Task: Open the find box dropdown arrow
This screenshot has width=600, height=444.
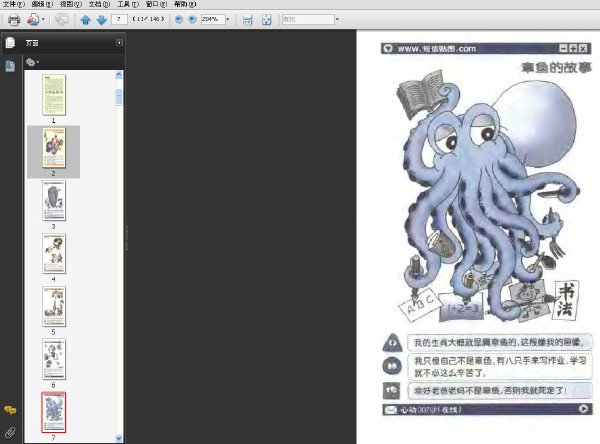Action: click(337, 19)
